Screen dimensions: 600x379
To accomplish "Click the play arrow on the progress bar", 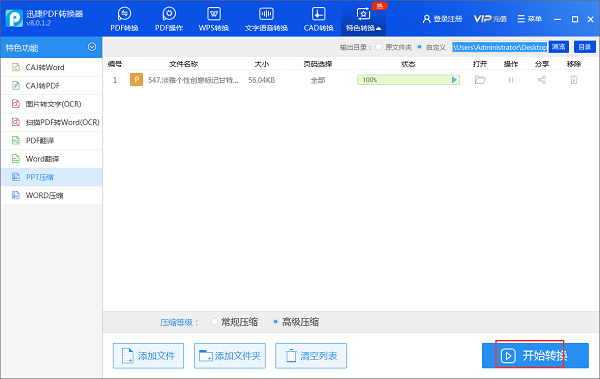I will point(454,80).
